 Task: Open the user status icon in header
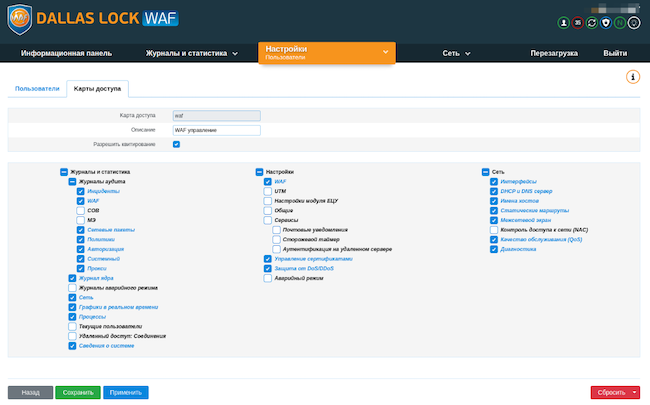tap(563, 23)
